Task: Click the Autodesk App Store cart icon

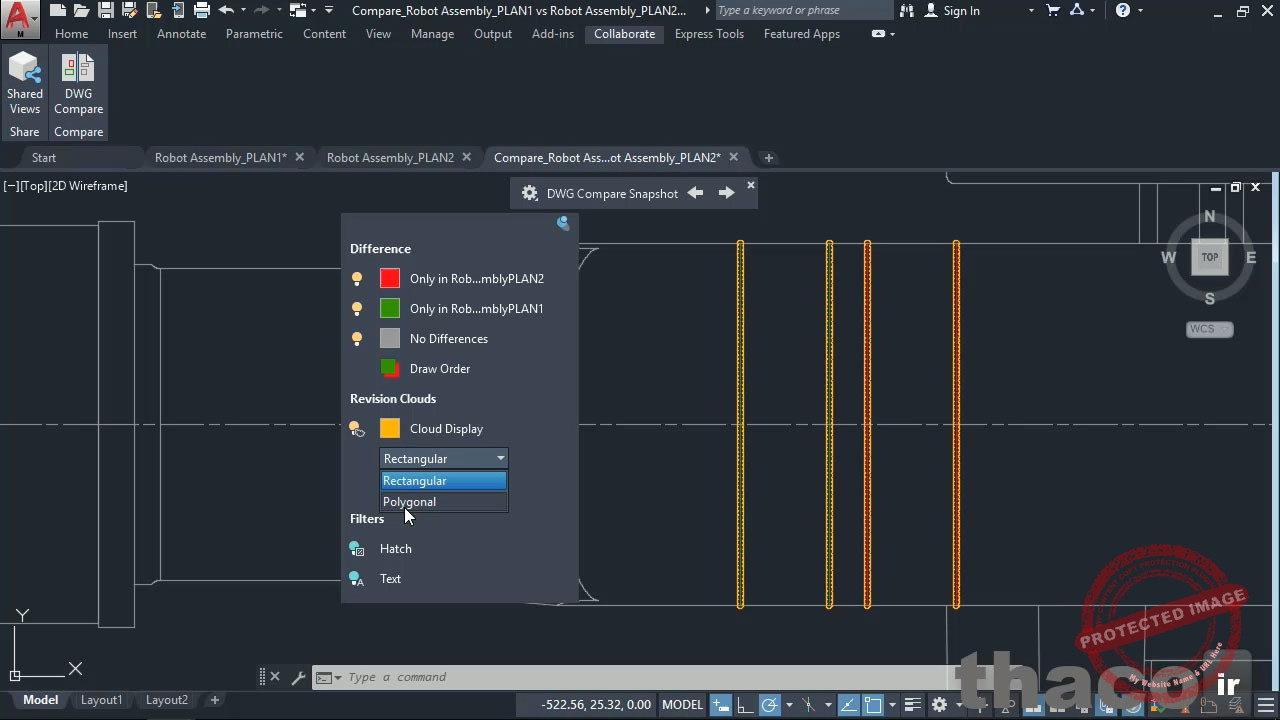Action: click(x=1053, y=10)
